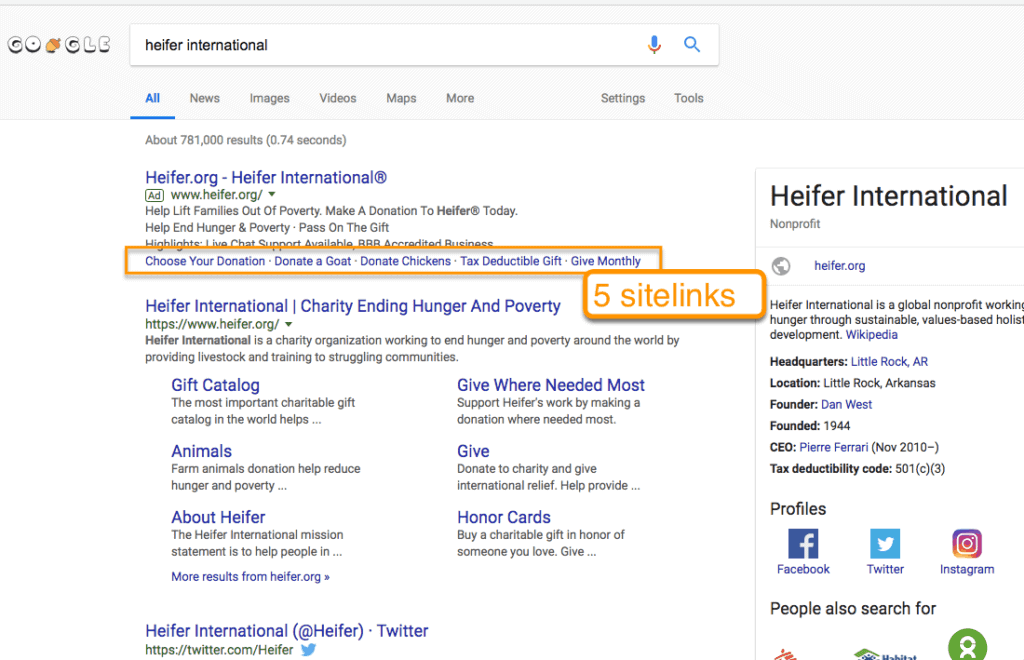The image size is (1024, 660).
Task: Click the Location: Little Rock, Arkansas text
Action: (x=852, y=383)
